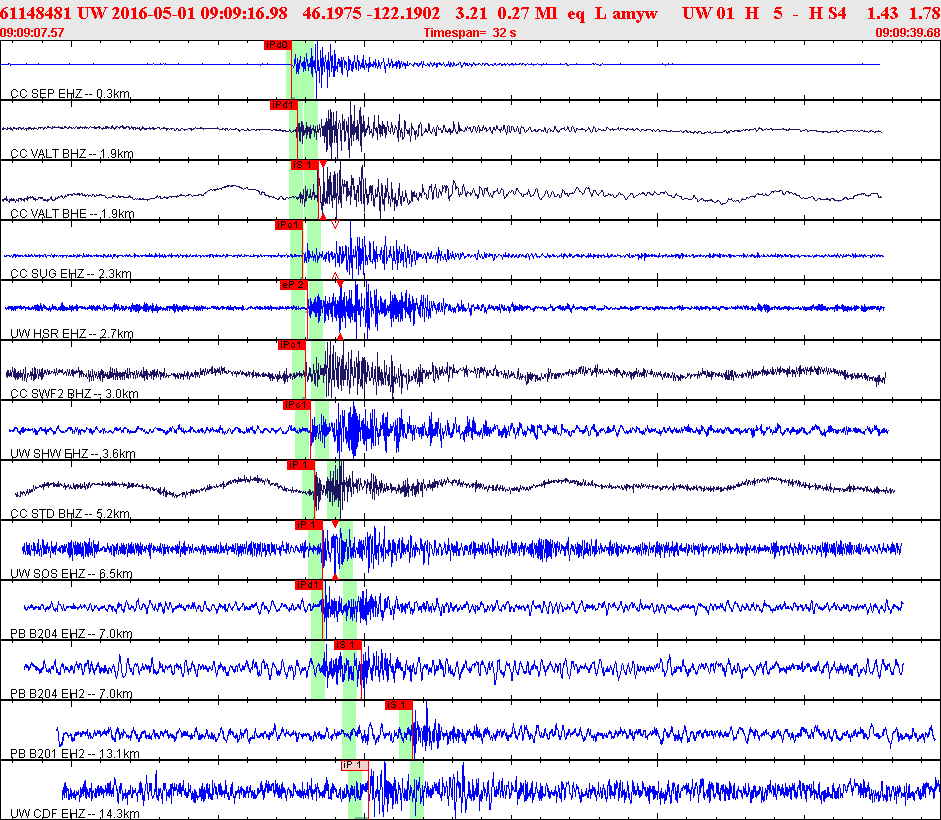The width and height of the screenshot is (941, 820).
Task: Click the 'CC VALT BHZ -- 1.9km' channel label
Action: pyautogui.click(x=72, y=154)
